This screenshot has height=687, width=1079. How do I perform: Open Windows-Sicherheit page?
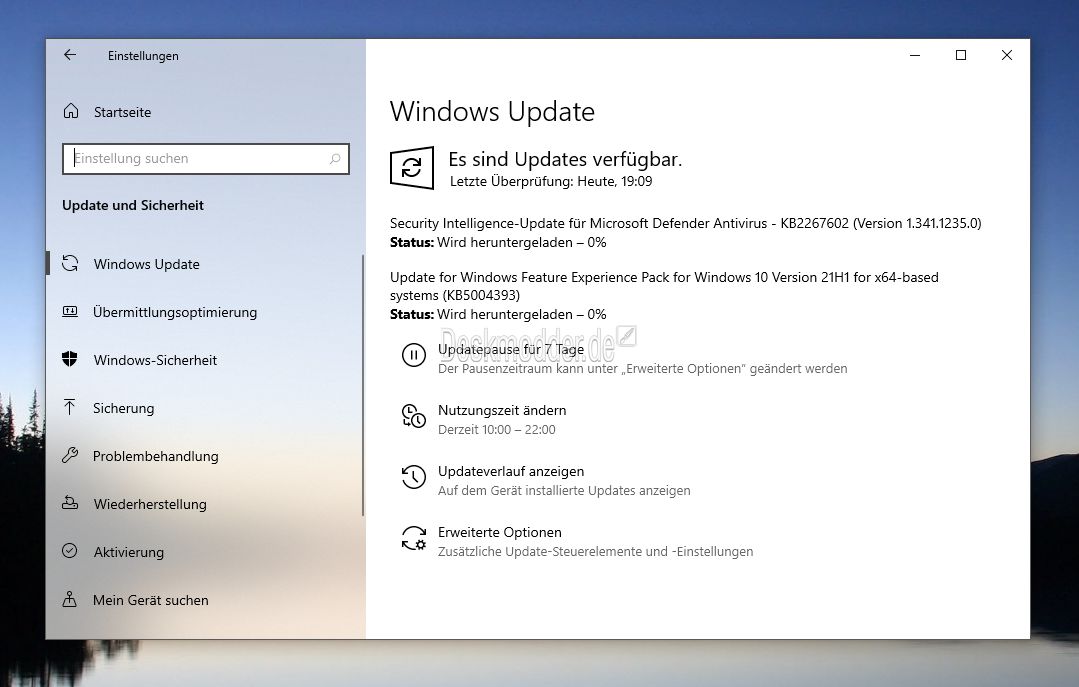tap(156, 360)
